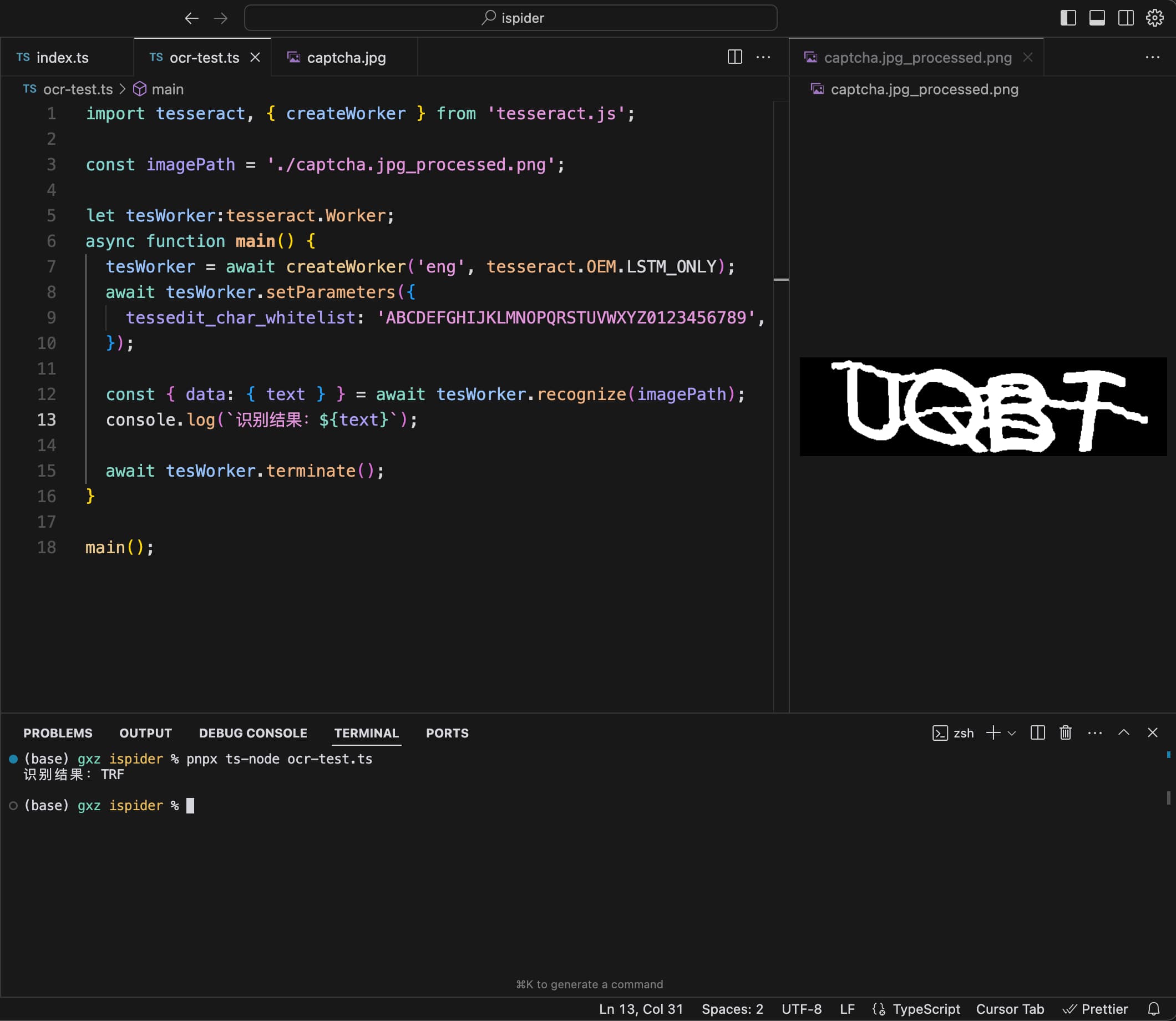
Task: Toggle the bottom panel layout icon
Action: pos(1097,18)
